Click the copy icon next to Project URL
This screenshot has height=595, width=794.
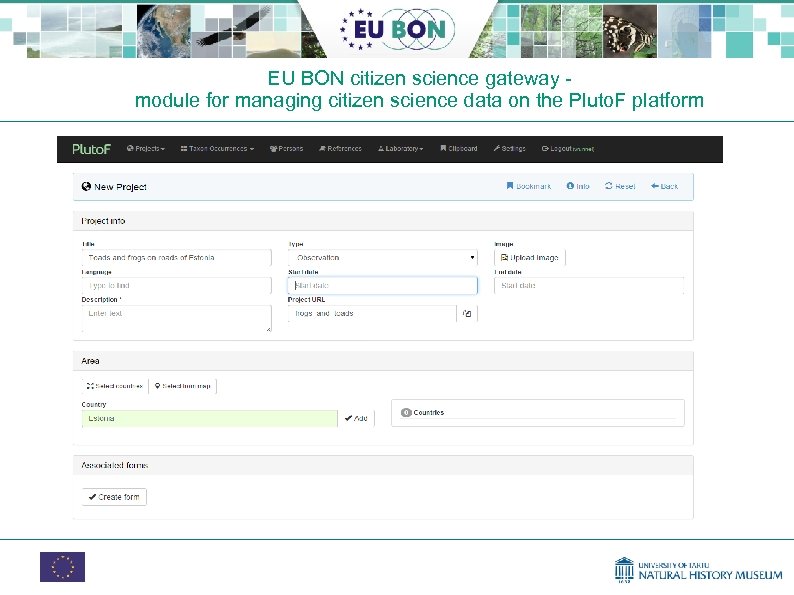(x=467, y=313)
